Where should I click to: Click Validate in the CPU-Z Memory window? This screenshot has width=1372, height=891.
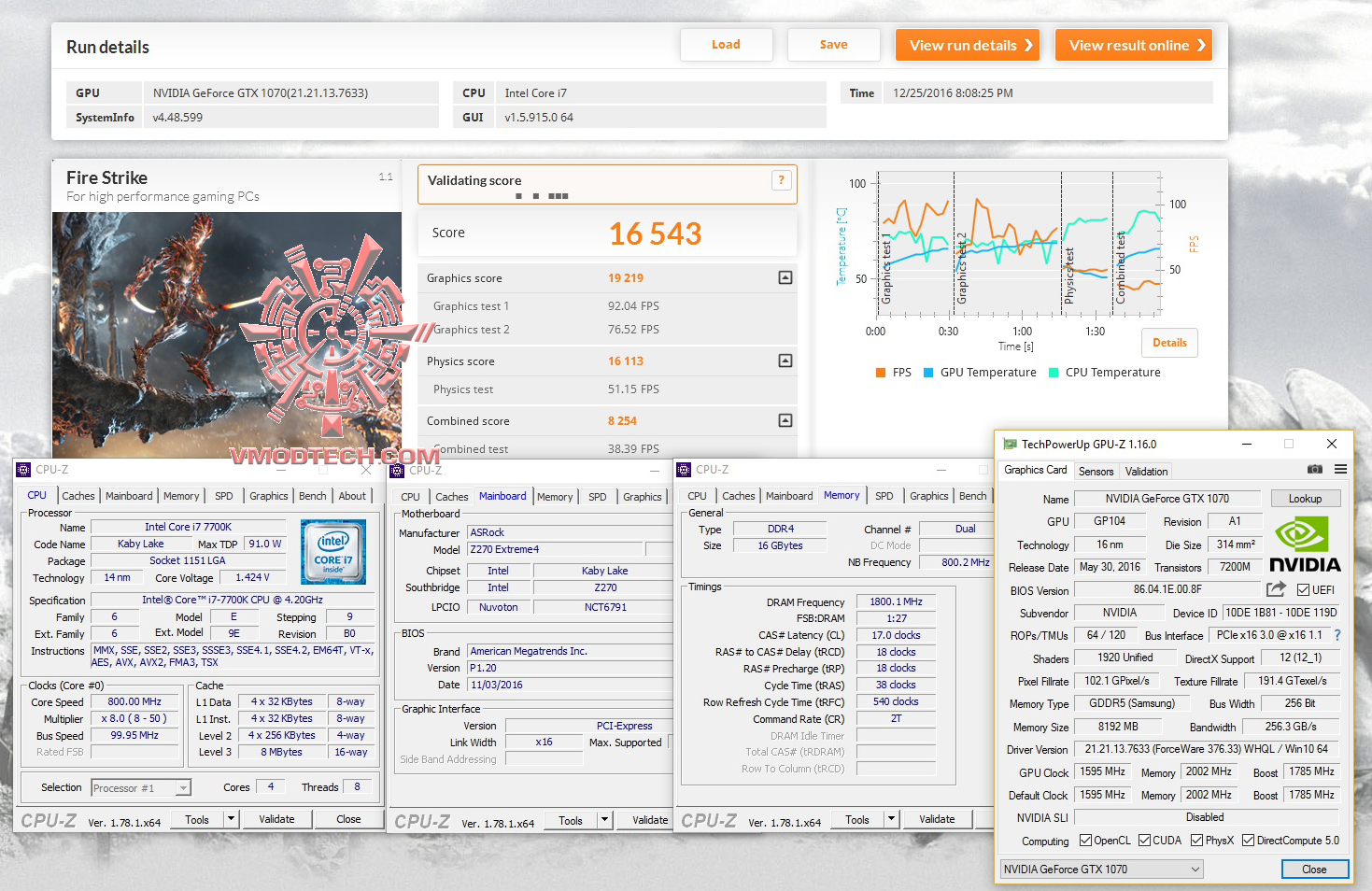(x=937, y=819)
